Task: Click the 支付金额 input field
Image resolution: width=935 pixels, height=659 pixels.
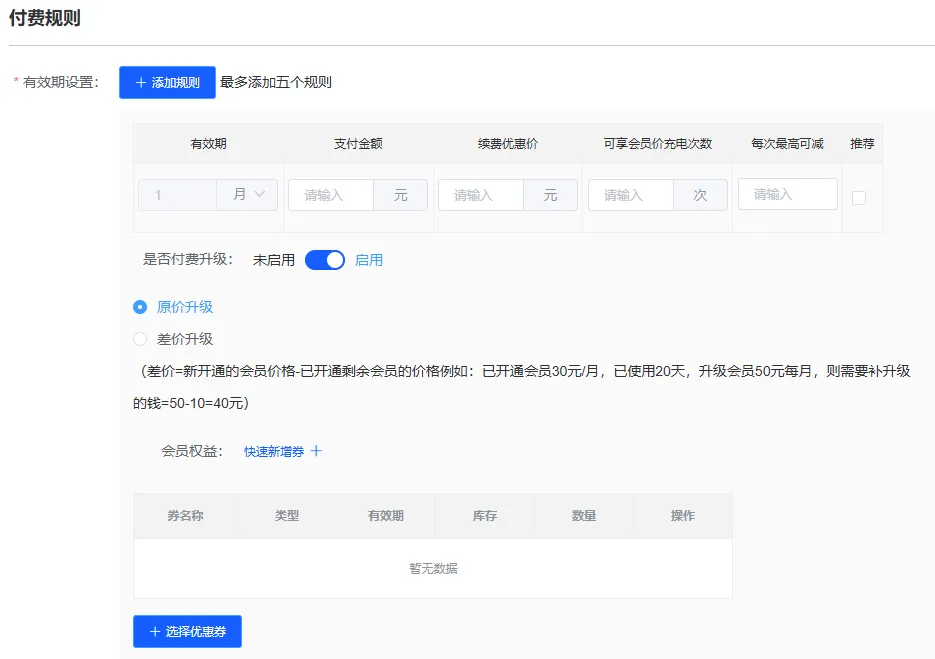Action: 330,195
